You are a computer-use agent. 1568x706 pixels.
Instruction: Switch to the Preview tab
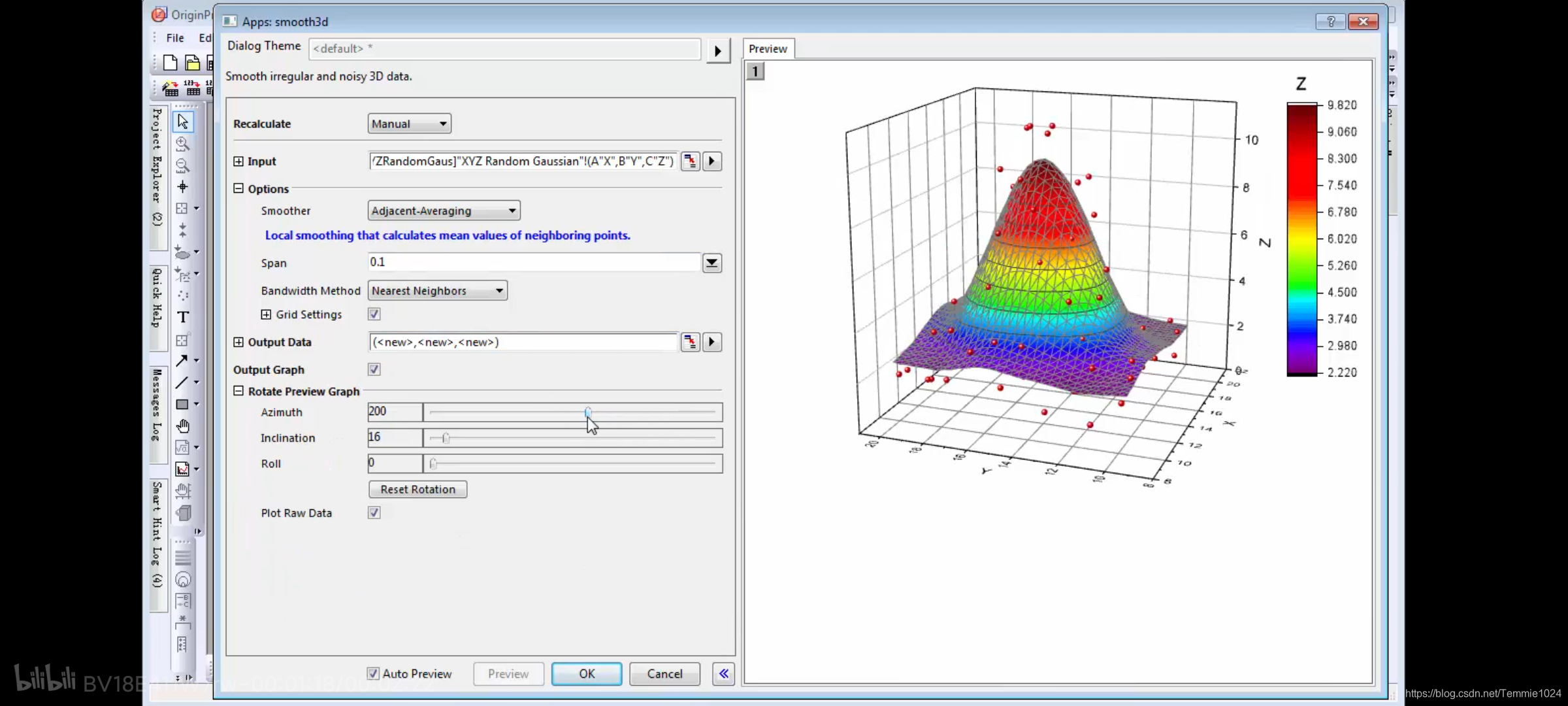click(768, 48)
